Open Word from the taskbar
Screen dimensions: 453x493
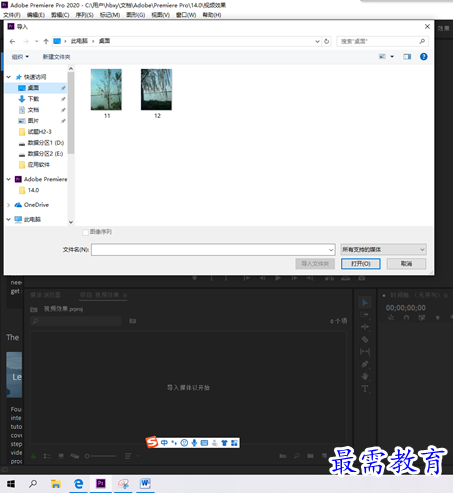click(145, 484)
